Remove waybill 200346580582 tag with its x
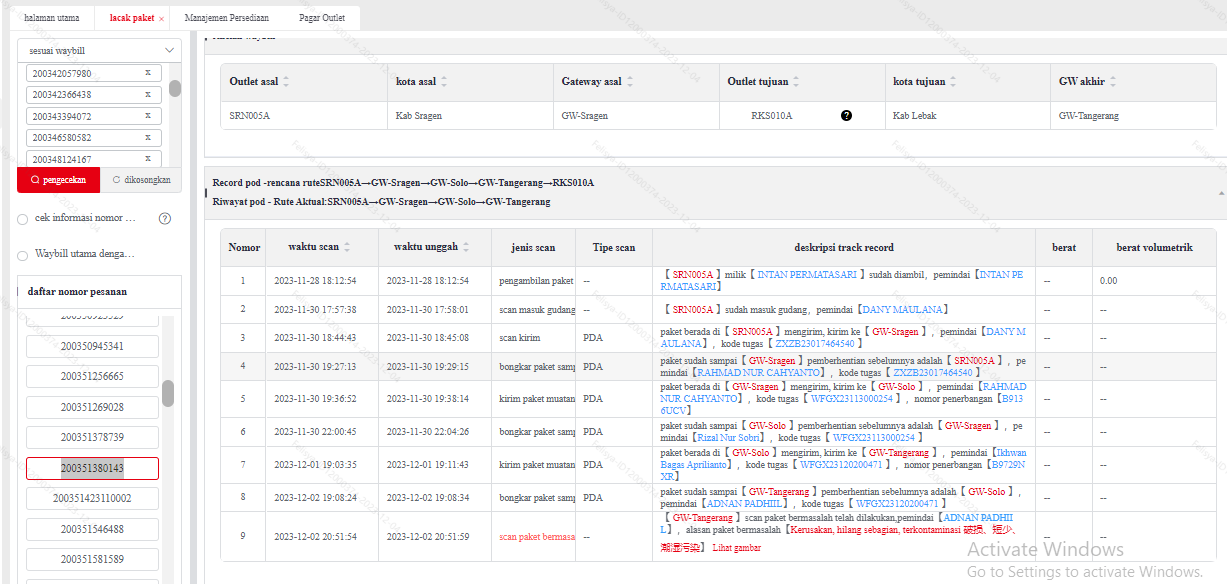The height and width of the screenshot is (584, 1227). 147,137
